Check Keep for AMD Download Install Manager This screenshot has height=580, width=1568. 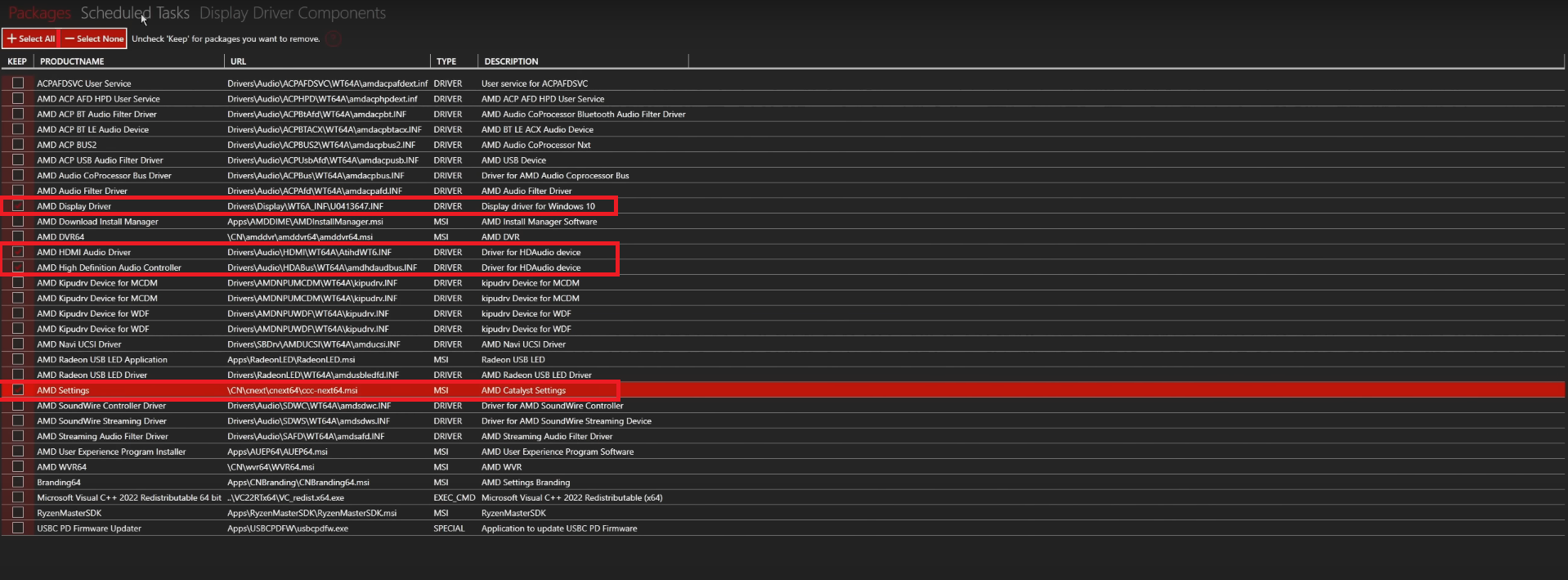(18, 221)
